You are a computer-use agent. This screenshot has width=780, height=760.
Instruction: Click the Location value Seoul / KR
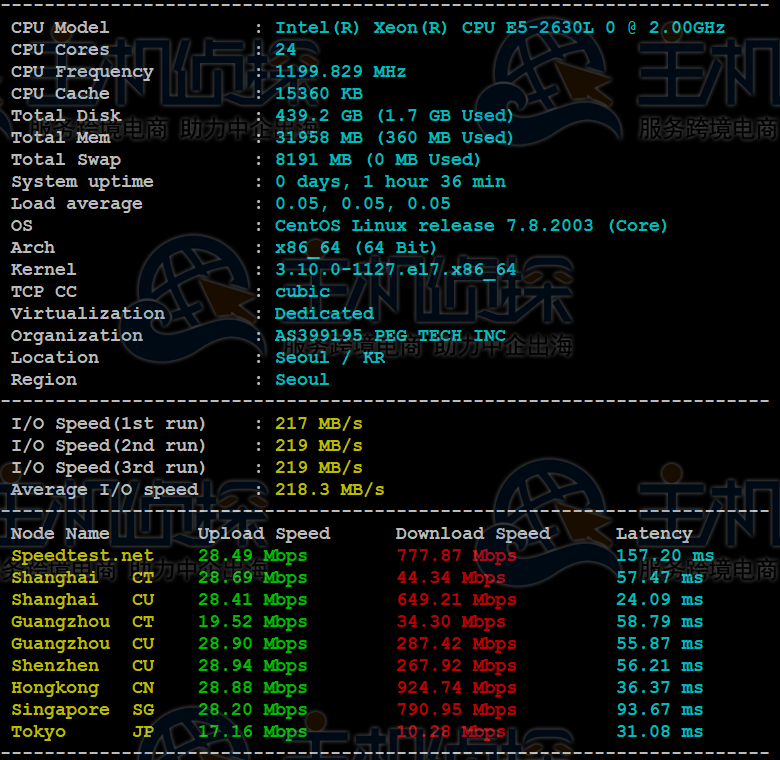click(x=330, y=358)
